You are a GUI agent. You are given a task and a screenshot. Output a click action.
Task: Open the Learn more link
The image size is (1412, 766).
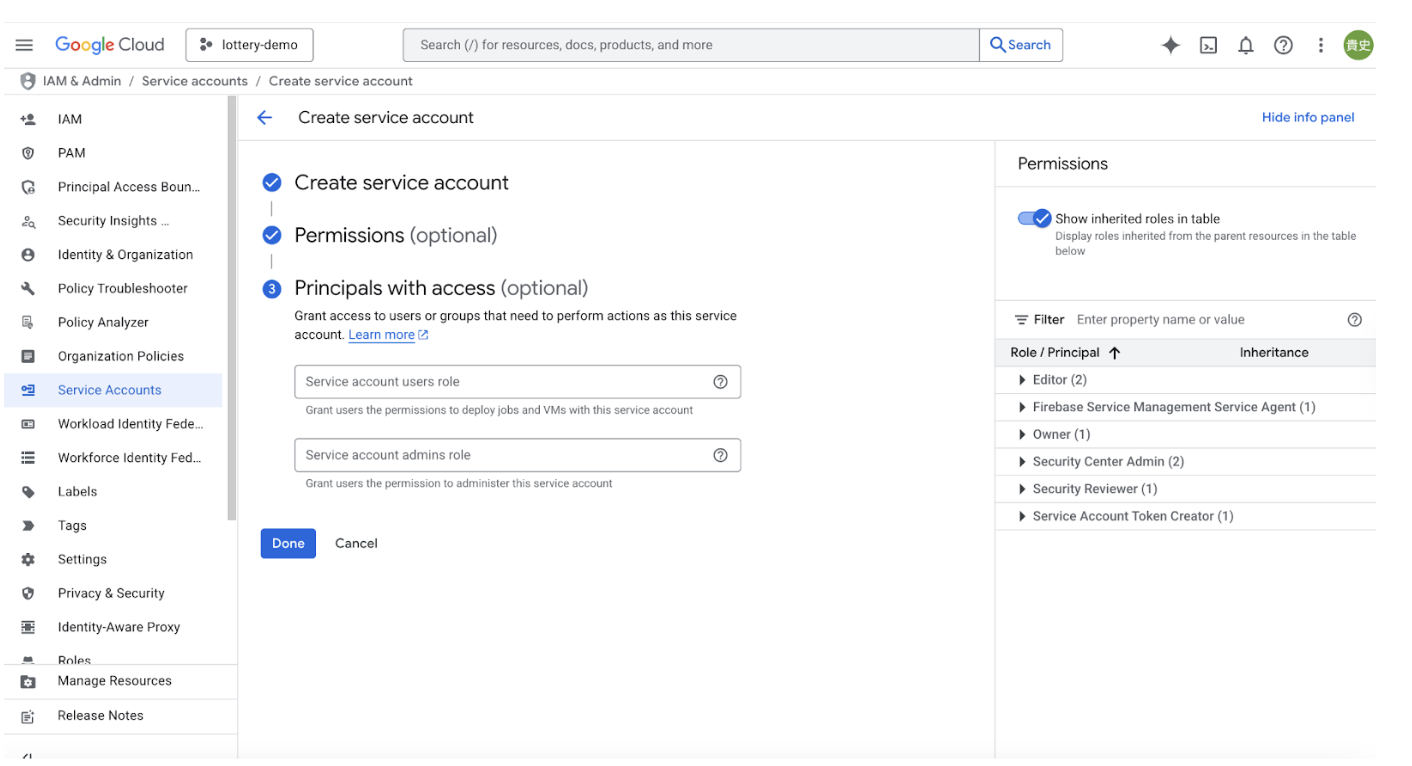[x=388, y=335]
